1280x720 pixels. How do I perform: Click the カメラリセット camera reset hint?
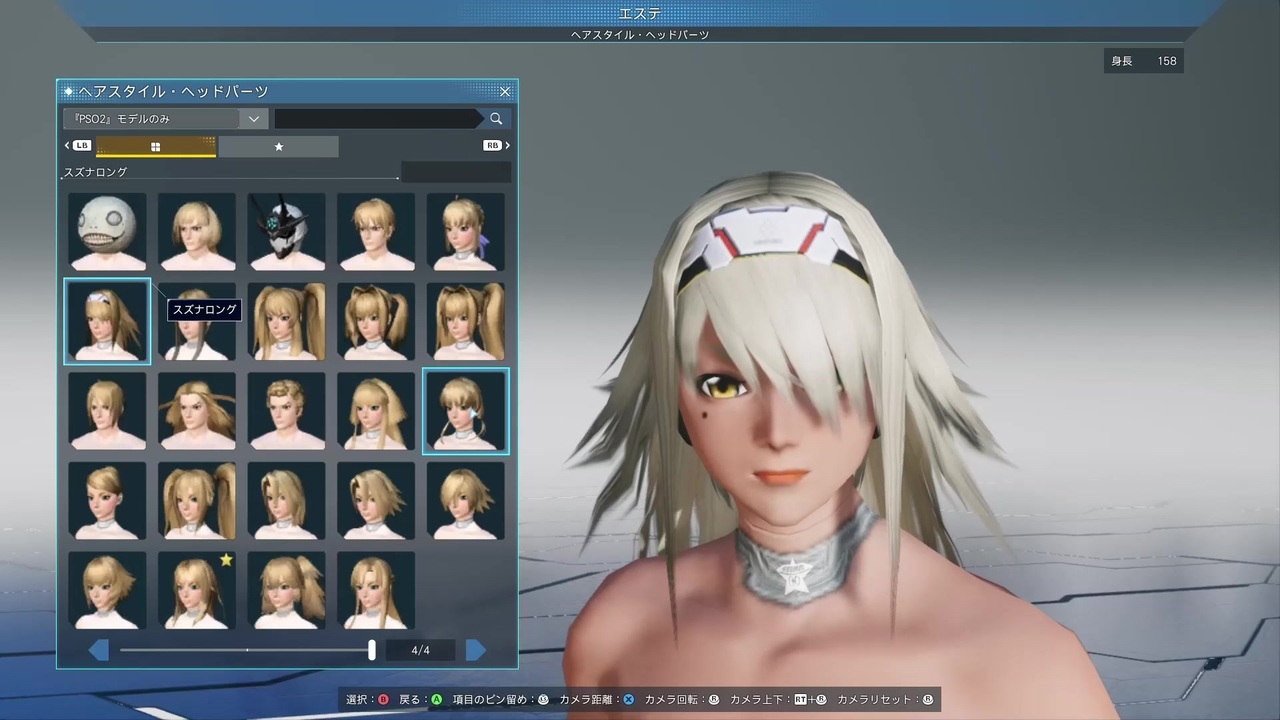tap(885, 700)
